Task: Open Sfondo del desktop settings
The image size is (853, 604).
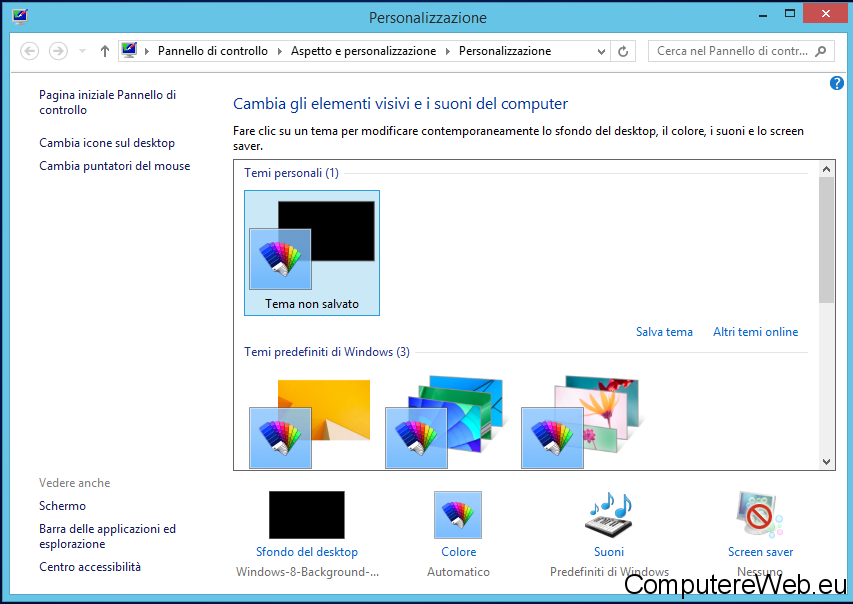Action: point(307,552)
